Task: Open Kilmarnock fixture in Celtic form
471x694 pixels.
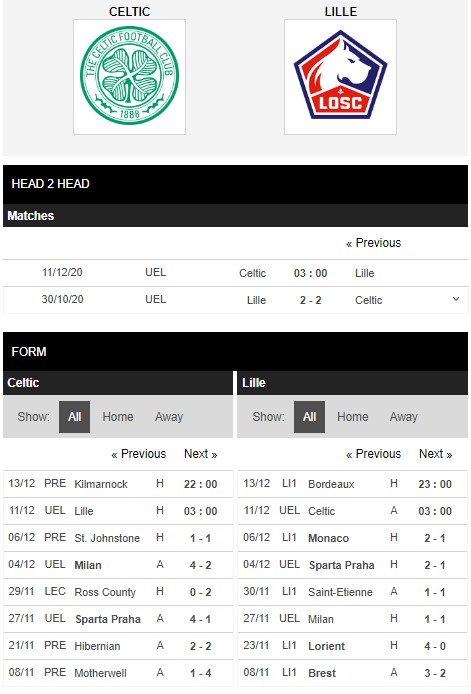Action: pos(118,484)
